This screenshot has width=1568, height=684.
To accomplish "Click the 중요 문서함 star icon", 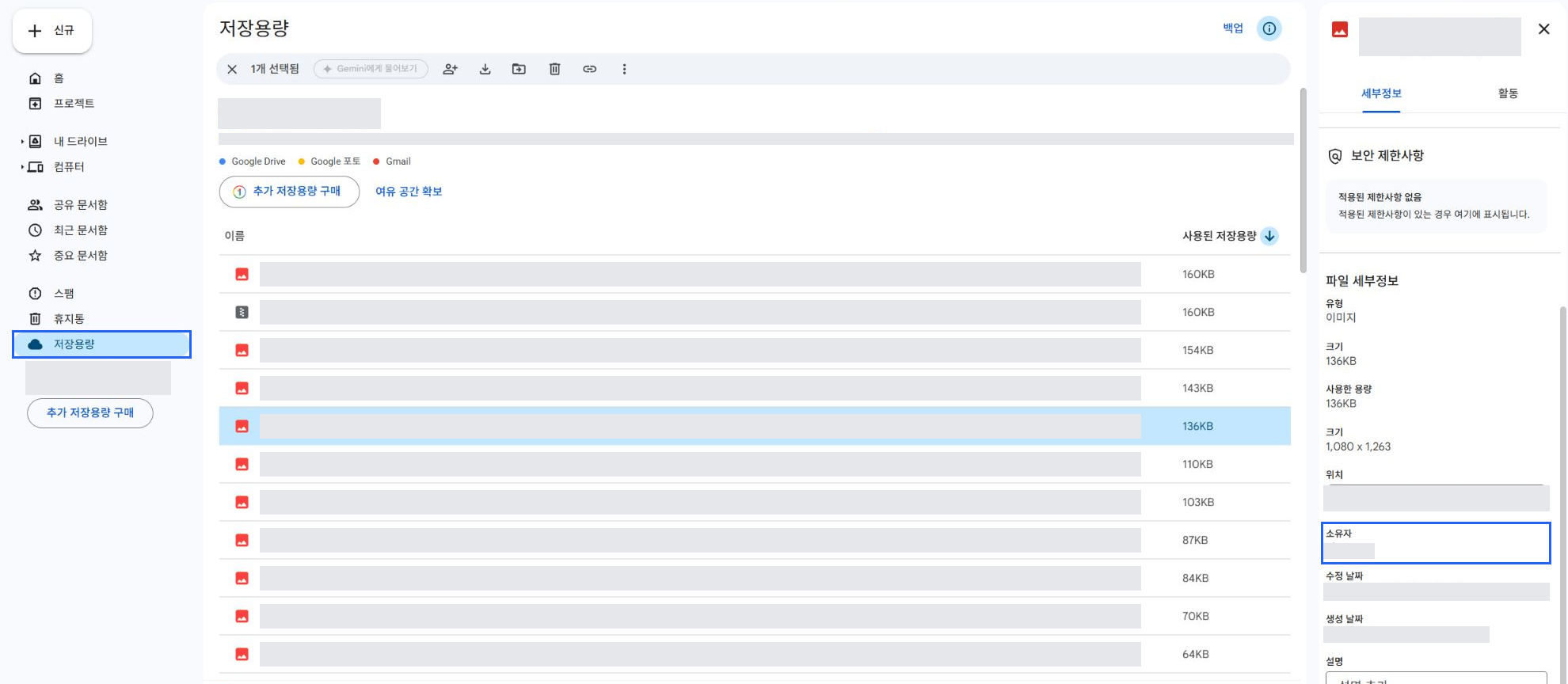I will [35, 256].
